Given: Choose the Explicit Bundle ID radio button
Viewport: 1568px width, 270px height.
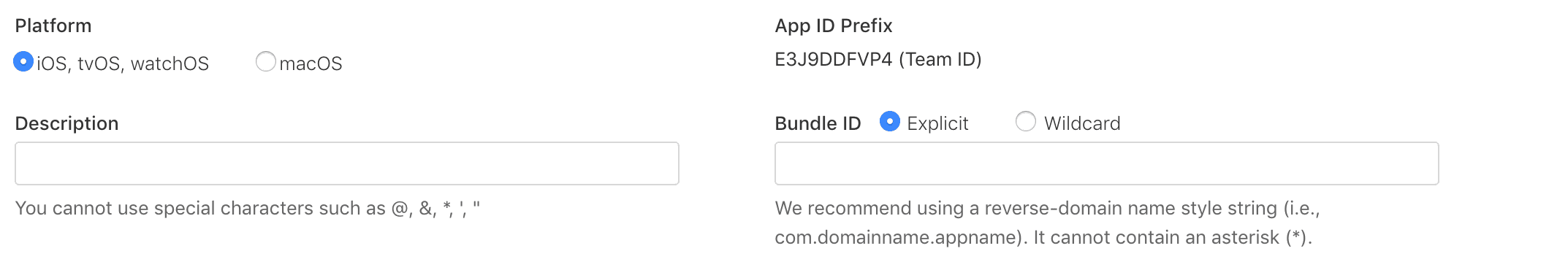Looking at the screenshot, I should pyautogui.click(x=890, y=121).
